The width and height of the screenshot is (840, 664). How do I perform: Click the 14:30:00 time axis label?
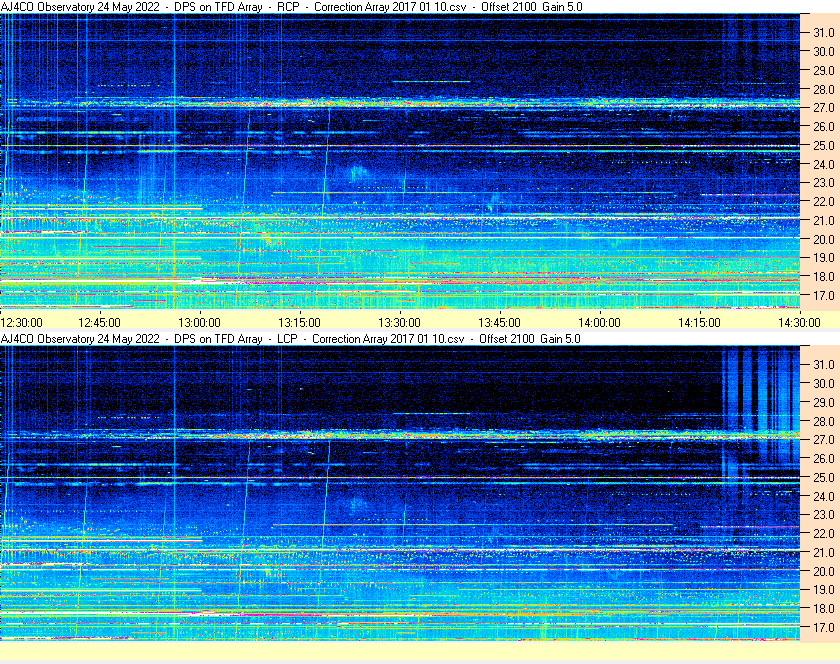pyautogui.click(x=799, y=323)
